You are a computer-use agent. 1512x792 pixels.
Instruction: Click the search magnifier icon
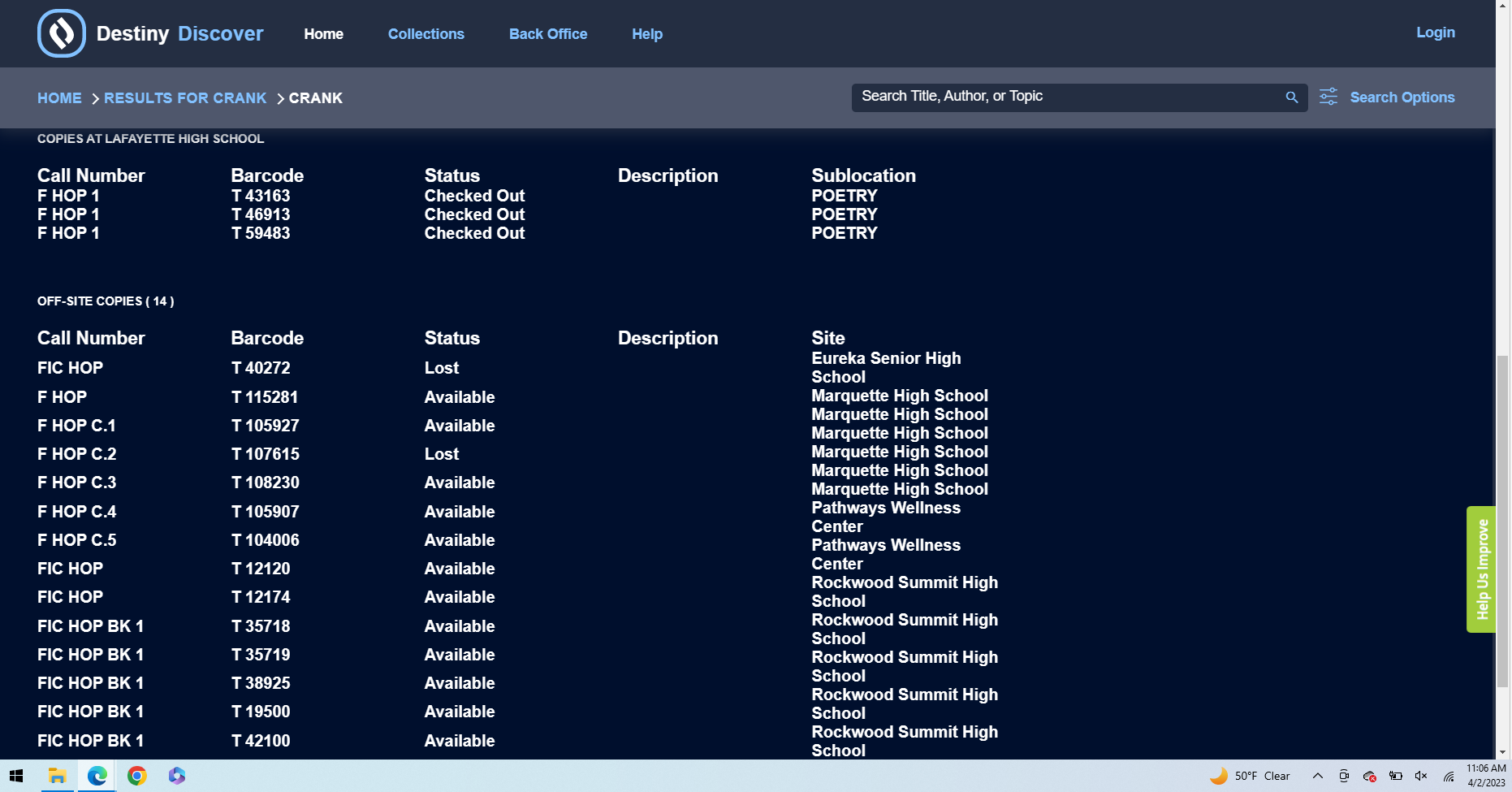click(1291, 97)
